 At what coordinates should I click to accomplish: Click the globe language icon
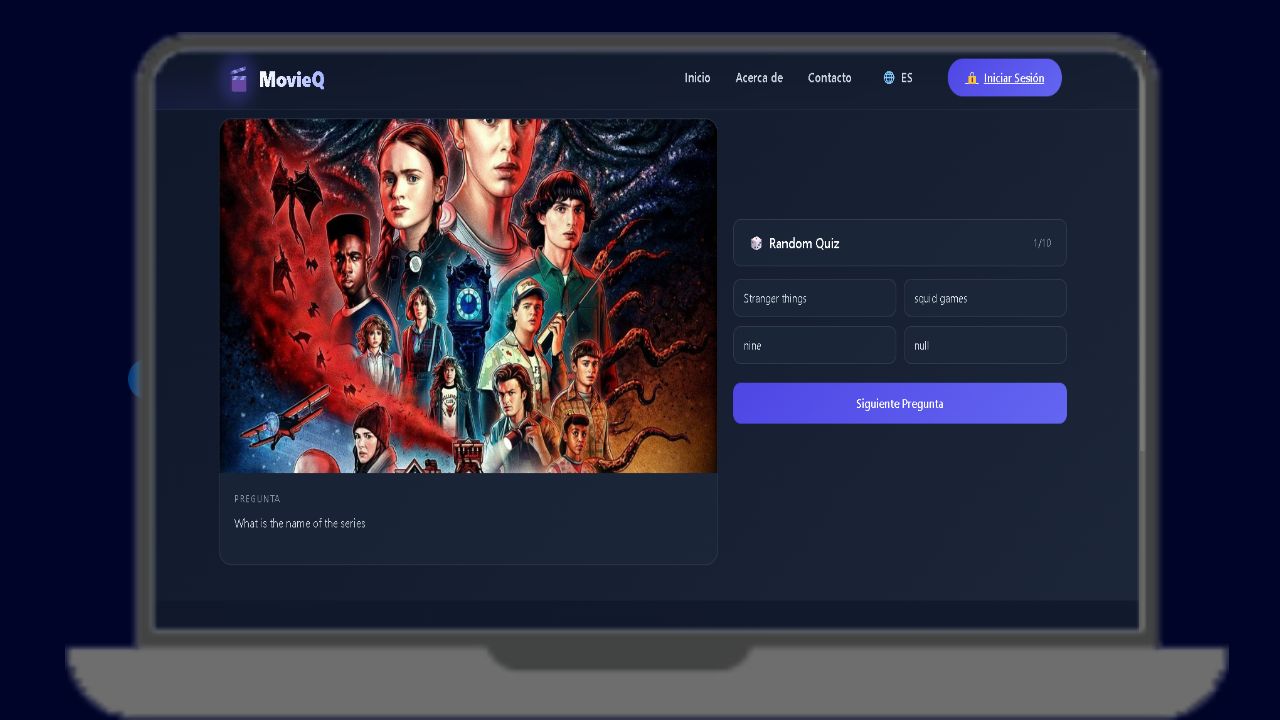(x=889, y=78)
